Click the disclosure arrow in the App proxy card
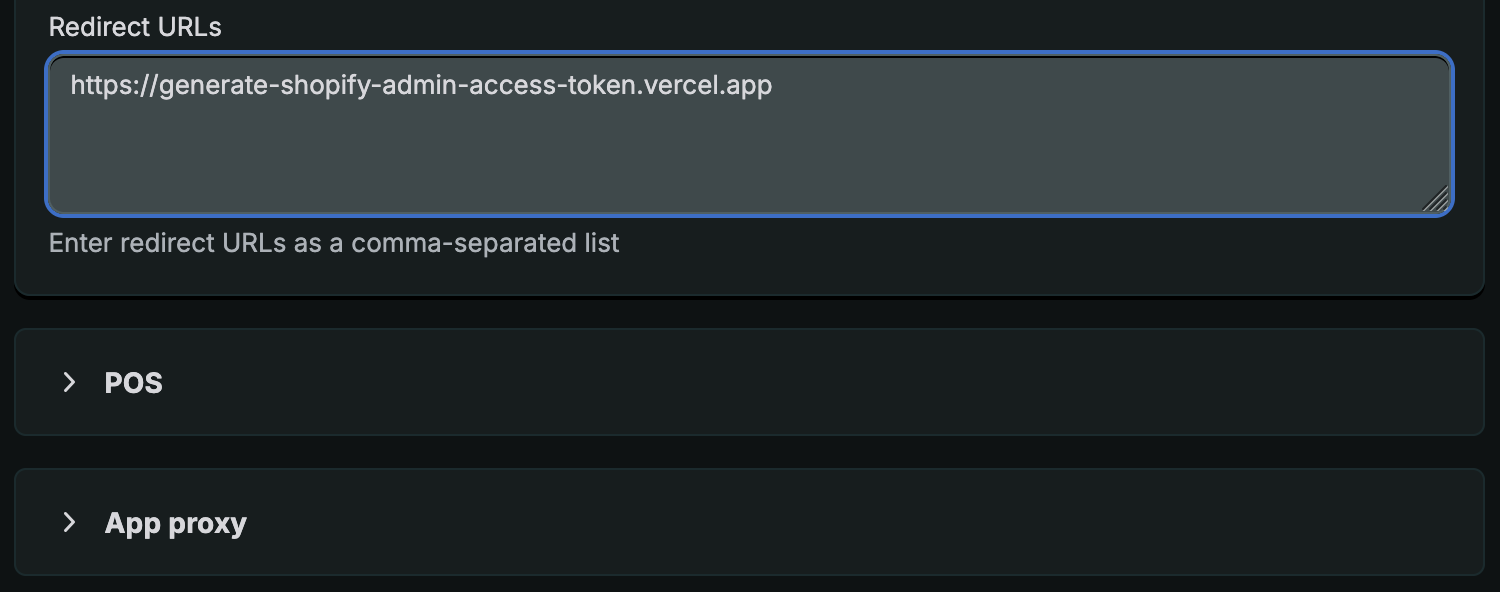 coord(68,522)
